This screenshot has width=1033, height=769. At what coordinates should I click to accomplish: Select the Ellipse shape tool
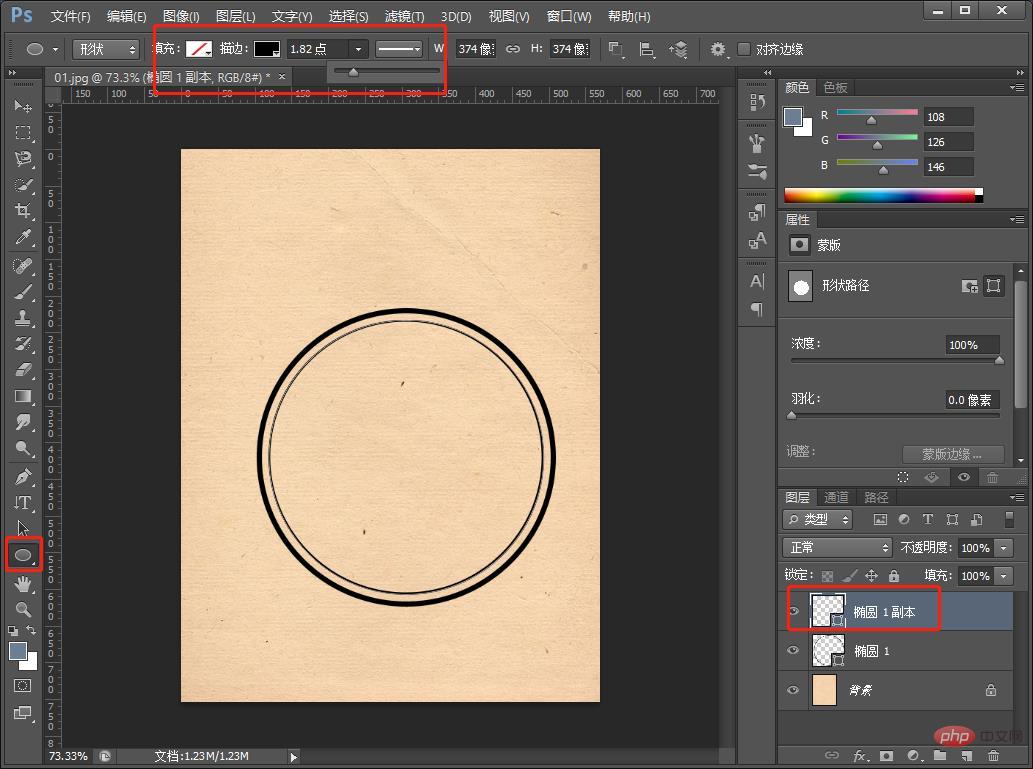tap(23, 554)
